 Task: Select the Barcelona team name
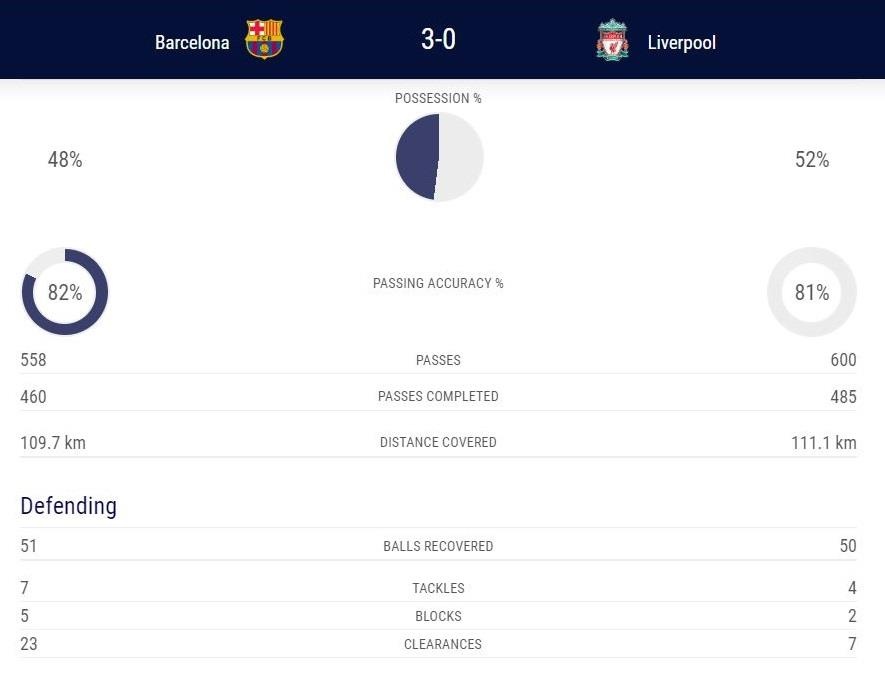click(192, 42)
